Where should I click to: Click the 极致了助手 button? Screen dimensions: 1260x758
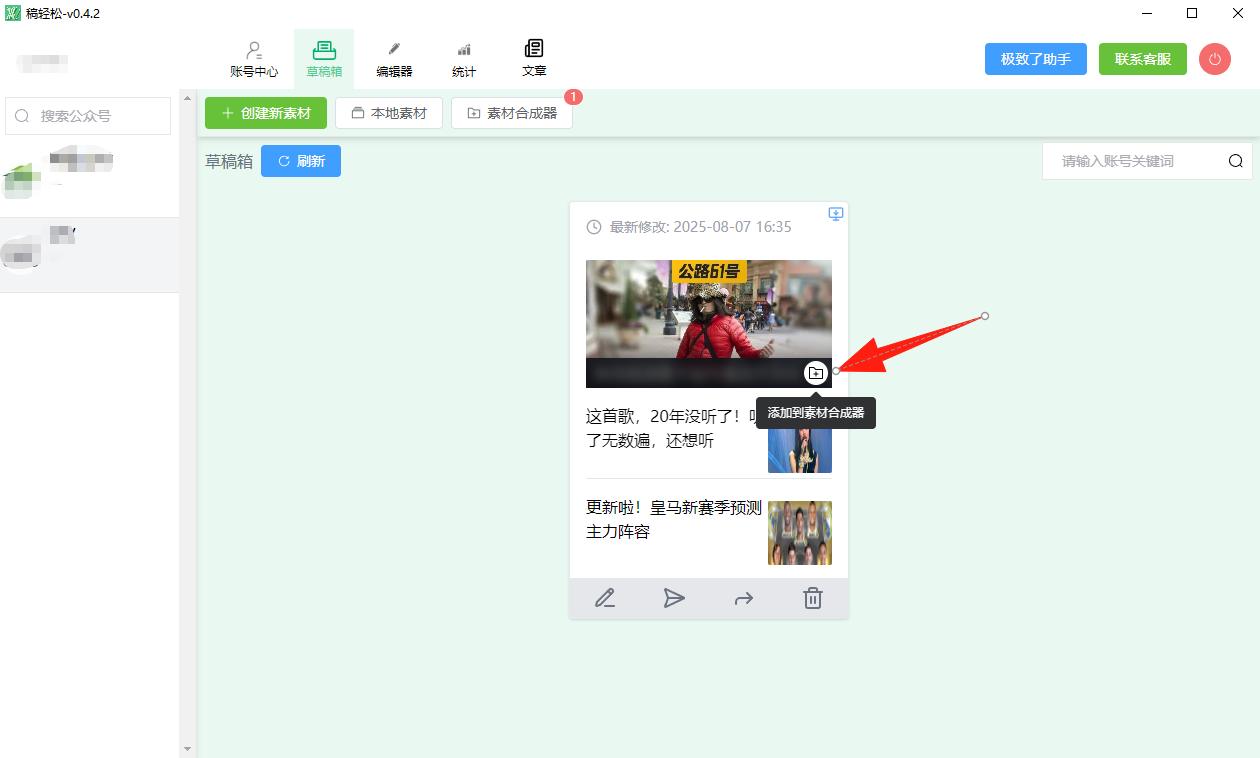[x=1035, y=59]
